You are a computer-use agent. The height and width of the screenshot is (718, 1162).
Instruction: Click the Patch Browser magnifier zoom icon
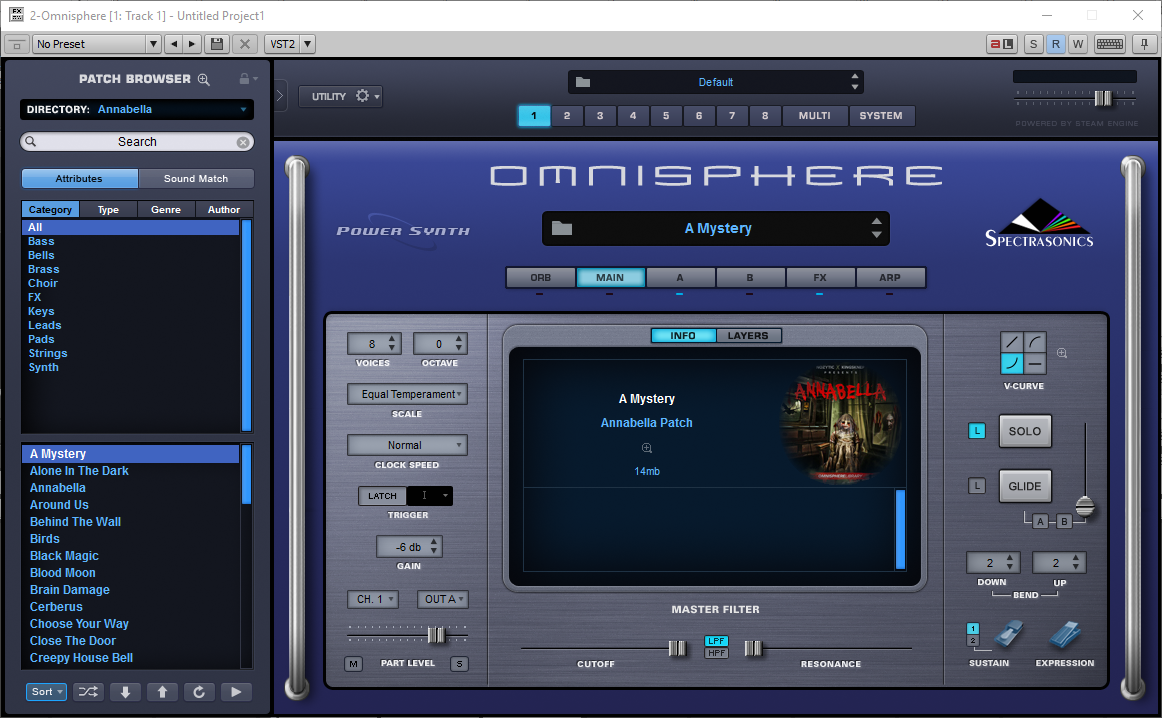(x=204, y=79)
